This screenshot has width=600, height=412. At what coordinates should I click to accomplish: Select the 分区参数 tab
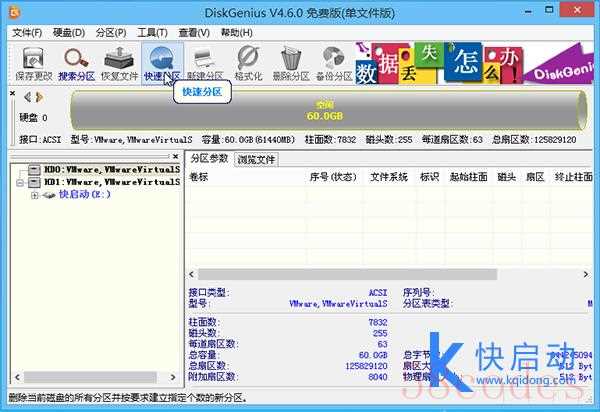pyautogui.click(x=210, y=159)
